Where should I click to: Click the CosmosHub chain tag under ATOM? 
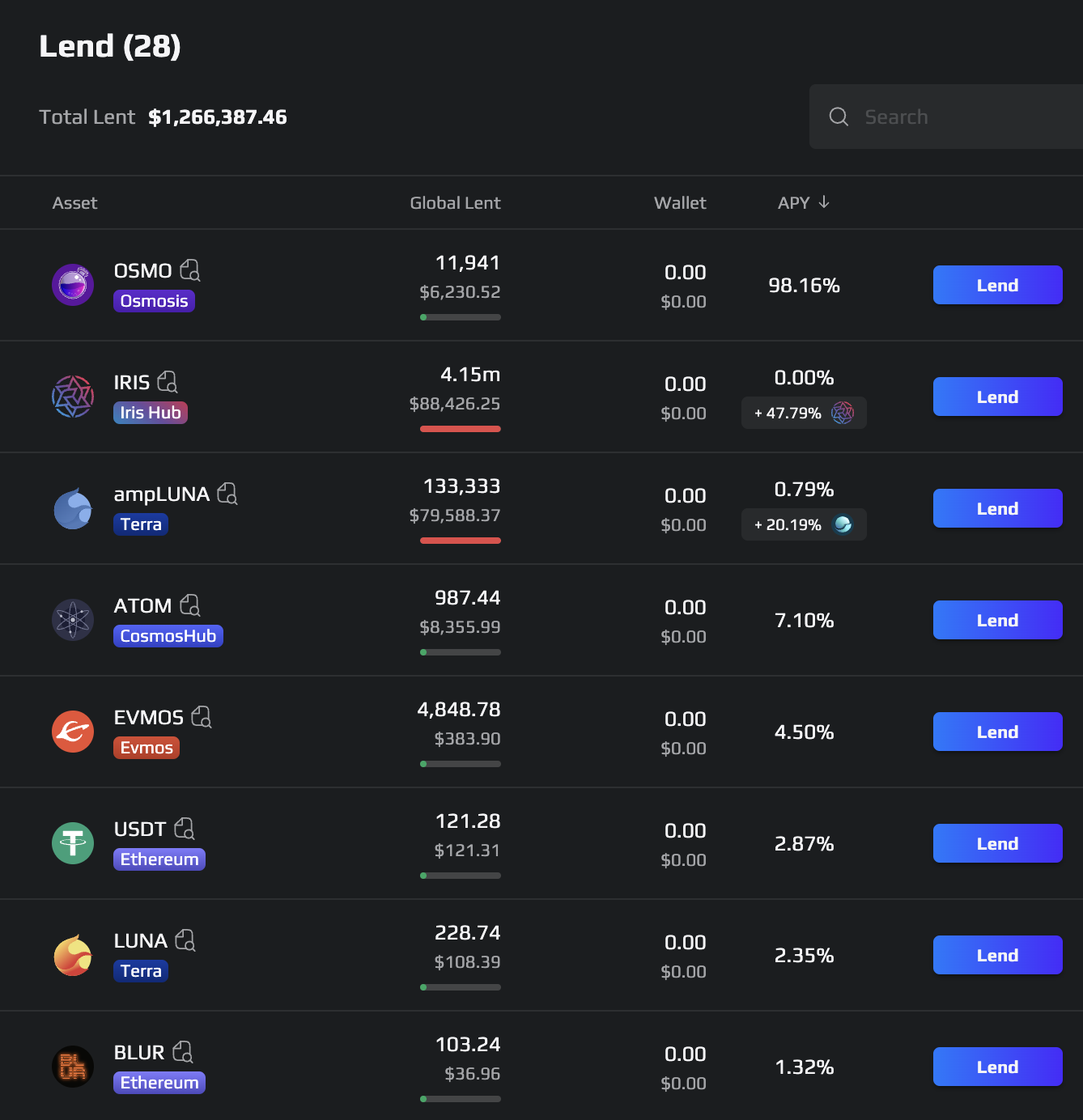[x=168, y=636]
